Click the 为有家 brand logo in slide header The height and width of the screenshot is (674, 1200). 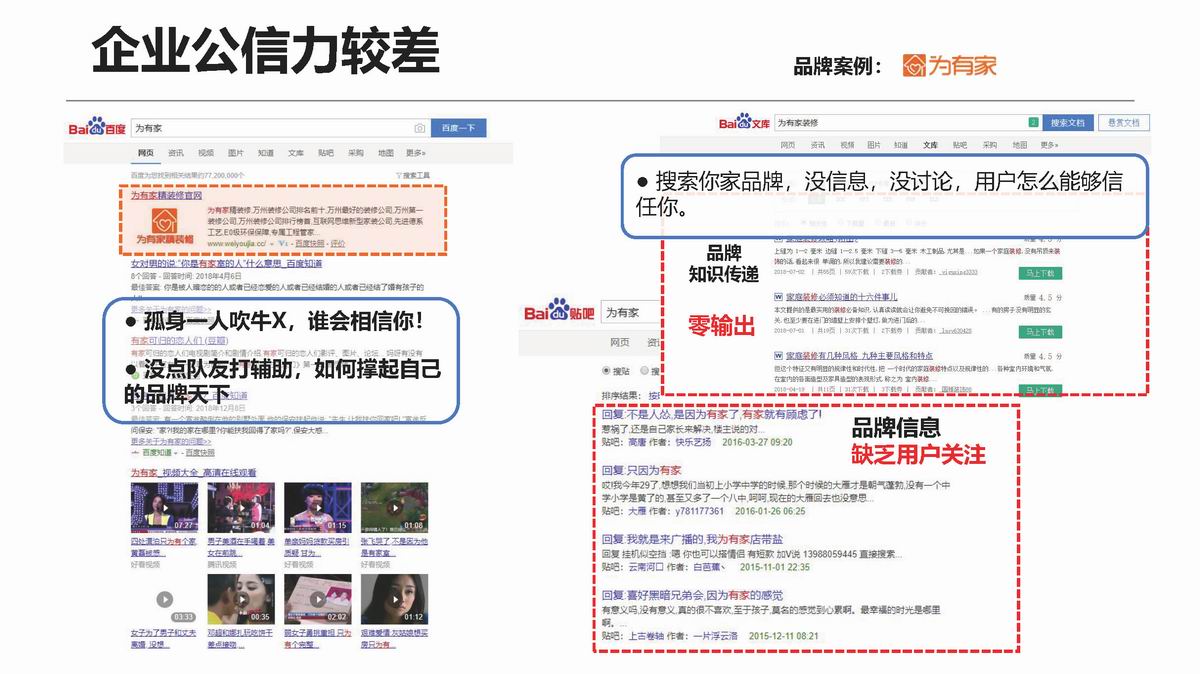pyautogui.click(x=949, y=66)
